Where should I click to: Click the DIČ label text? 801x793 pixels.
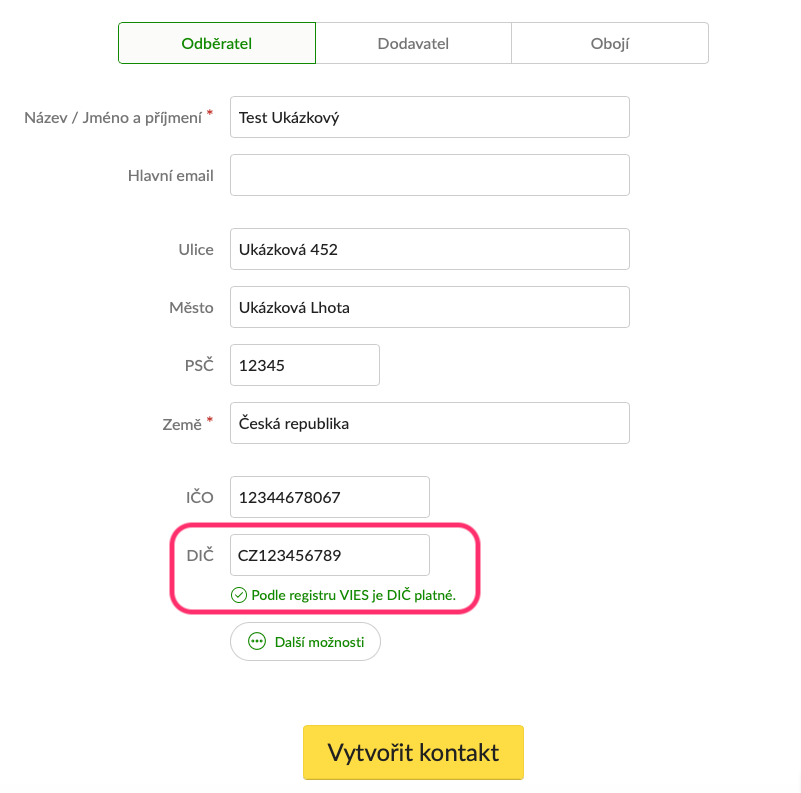tap(200, 555)
